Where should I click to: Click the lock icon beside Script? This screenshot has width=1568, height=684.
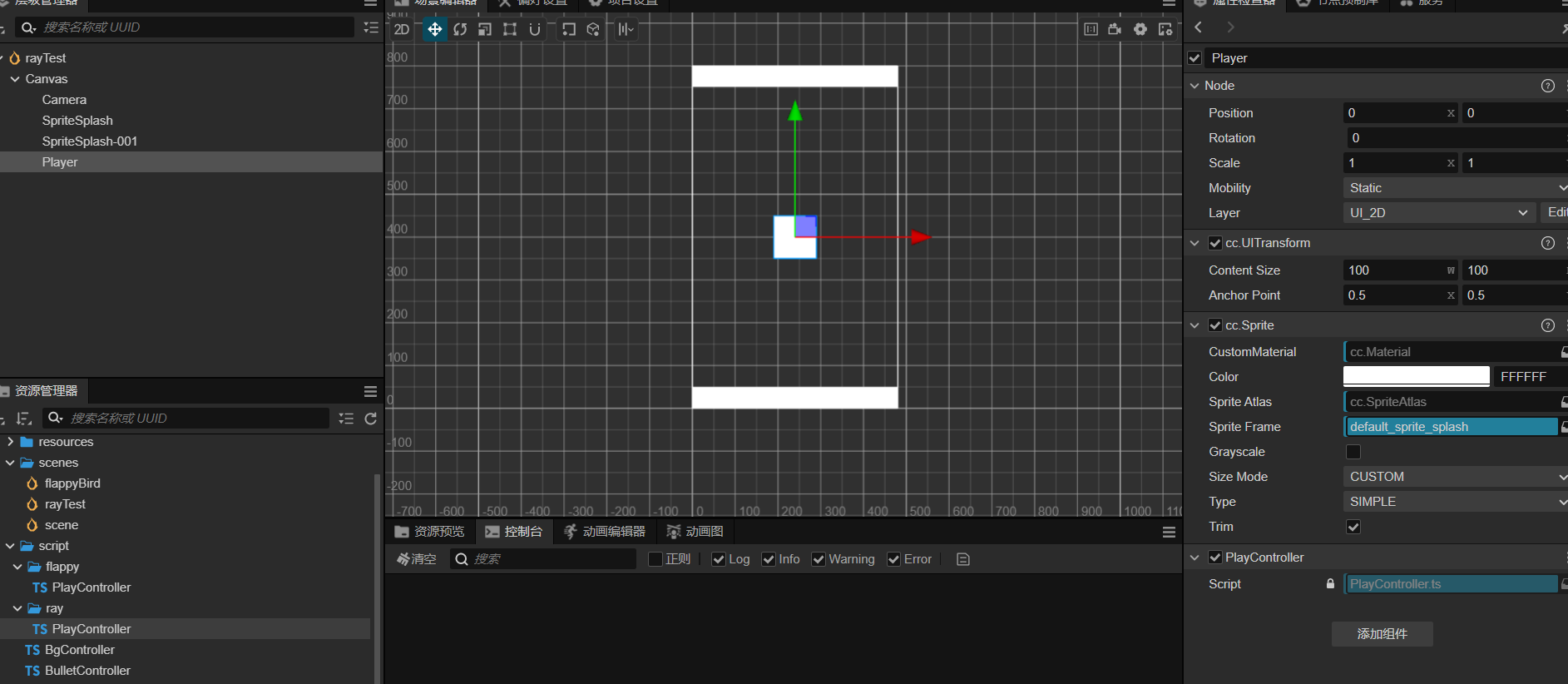[x=1331, y=584]
